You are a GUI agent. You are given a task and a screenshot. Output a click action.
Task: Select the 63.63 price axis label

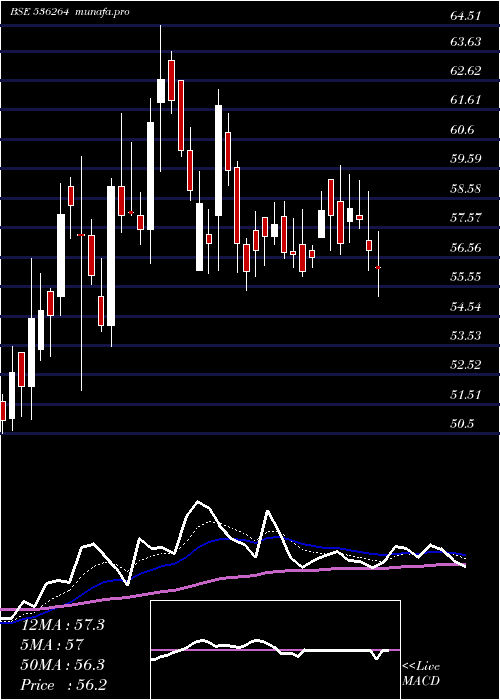466,42
